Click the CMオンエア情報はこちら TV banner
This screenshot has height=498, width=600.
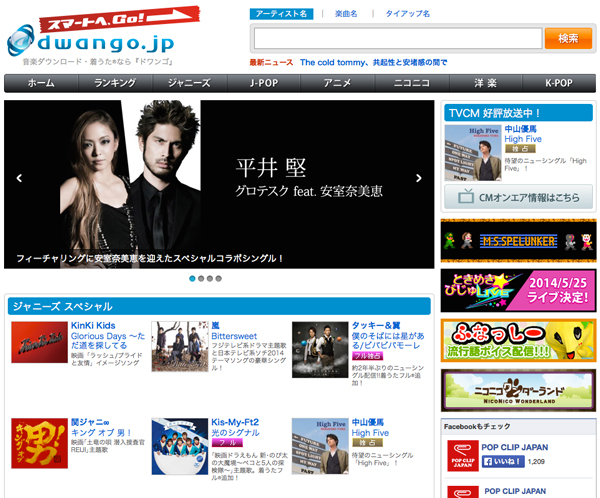tap(518, 197)
